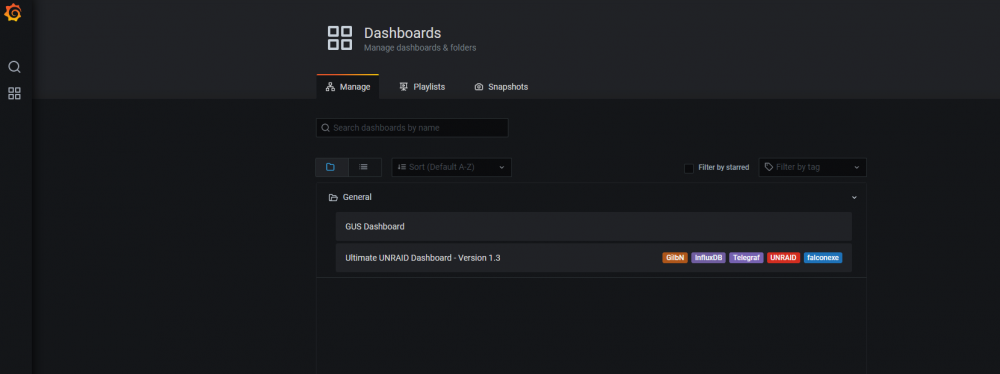This screenshot has width=1000, height=374.
Task: Switch to folder view layout
Action: [332, 167]
